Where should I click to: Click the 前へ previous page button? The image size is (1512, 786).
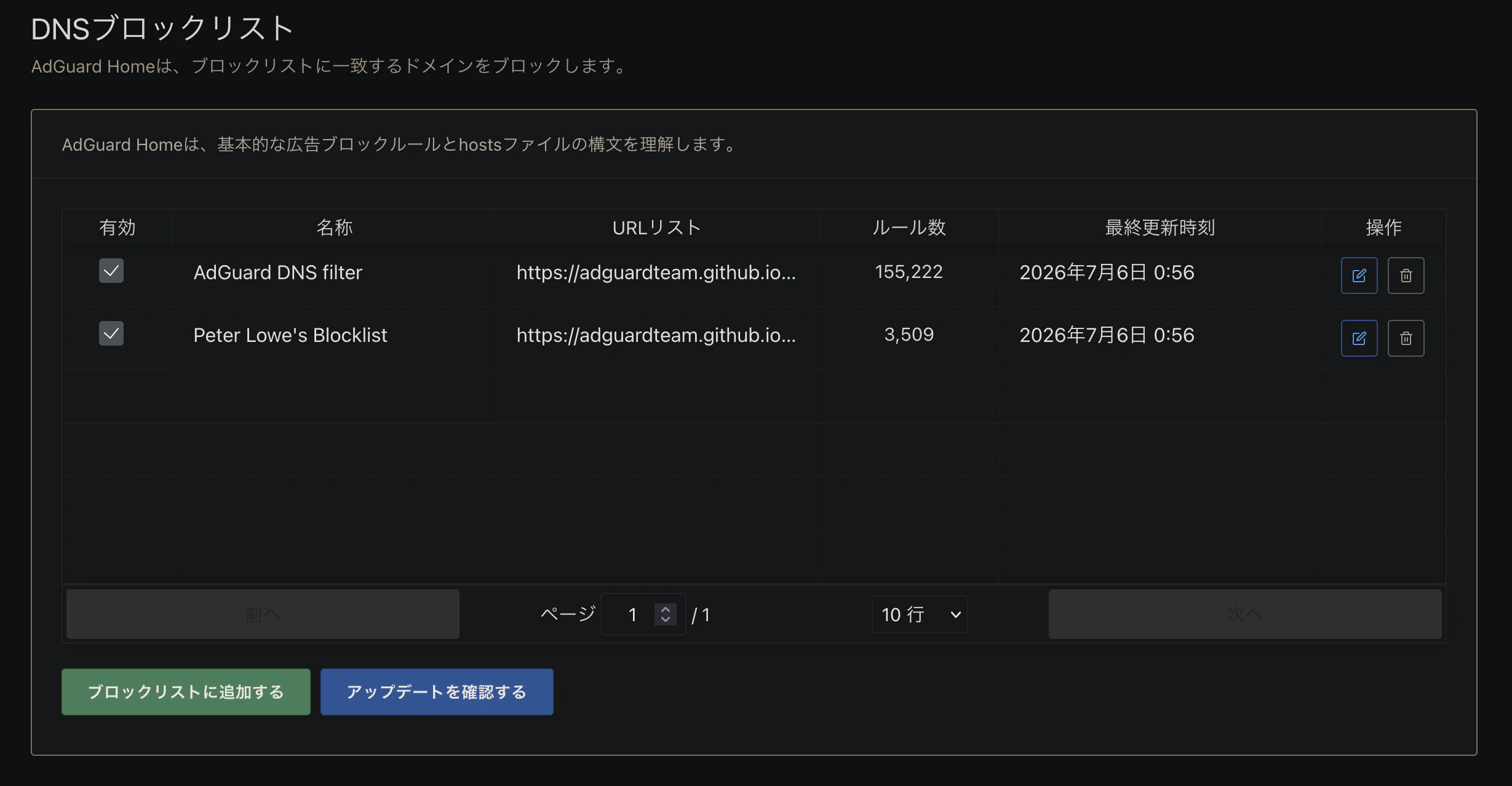[x=263, y=614]
